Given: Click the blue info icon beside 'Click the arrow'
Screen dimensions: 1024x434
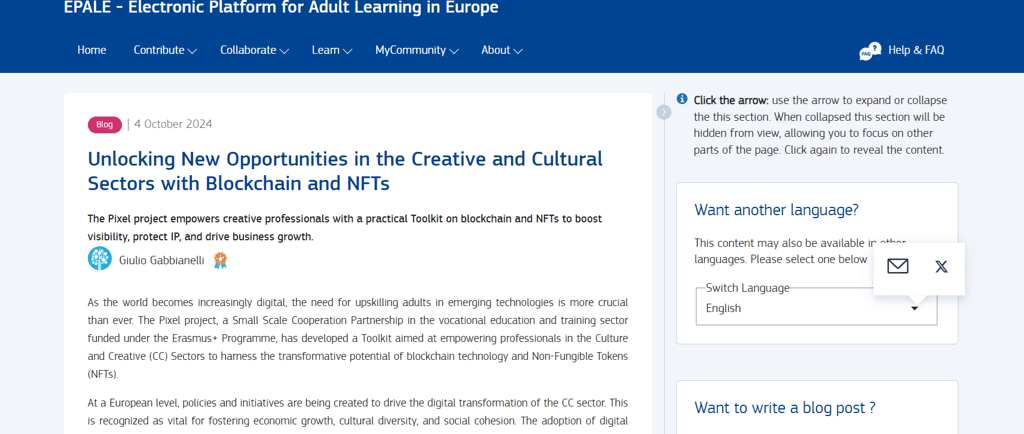Looking at the screenshot, I should point(682,99).
